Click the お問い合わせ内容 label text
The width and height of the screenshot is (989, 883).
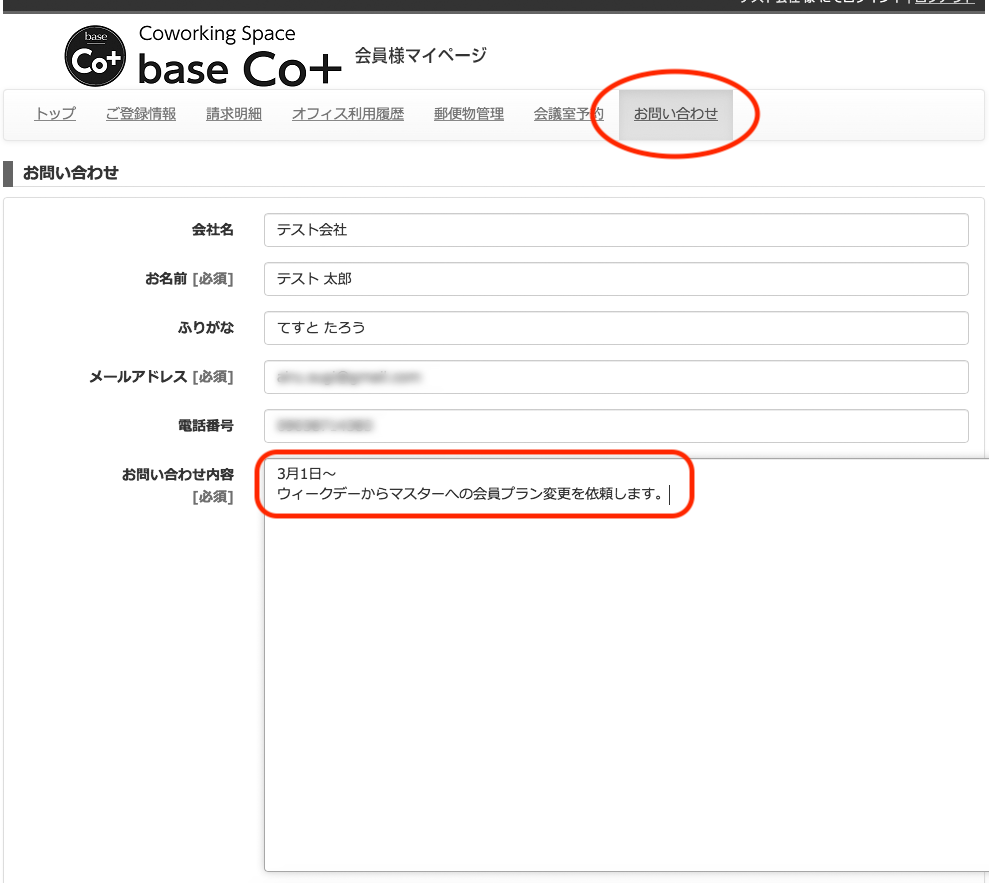click(x=178, y=475)
